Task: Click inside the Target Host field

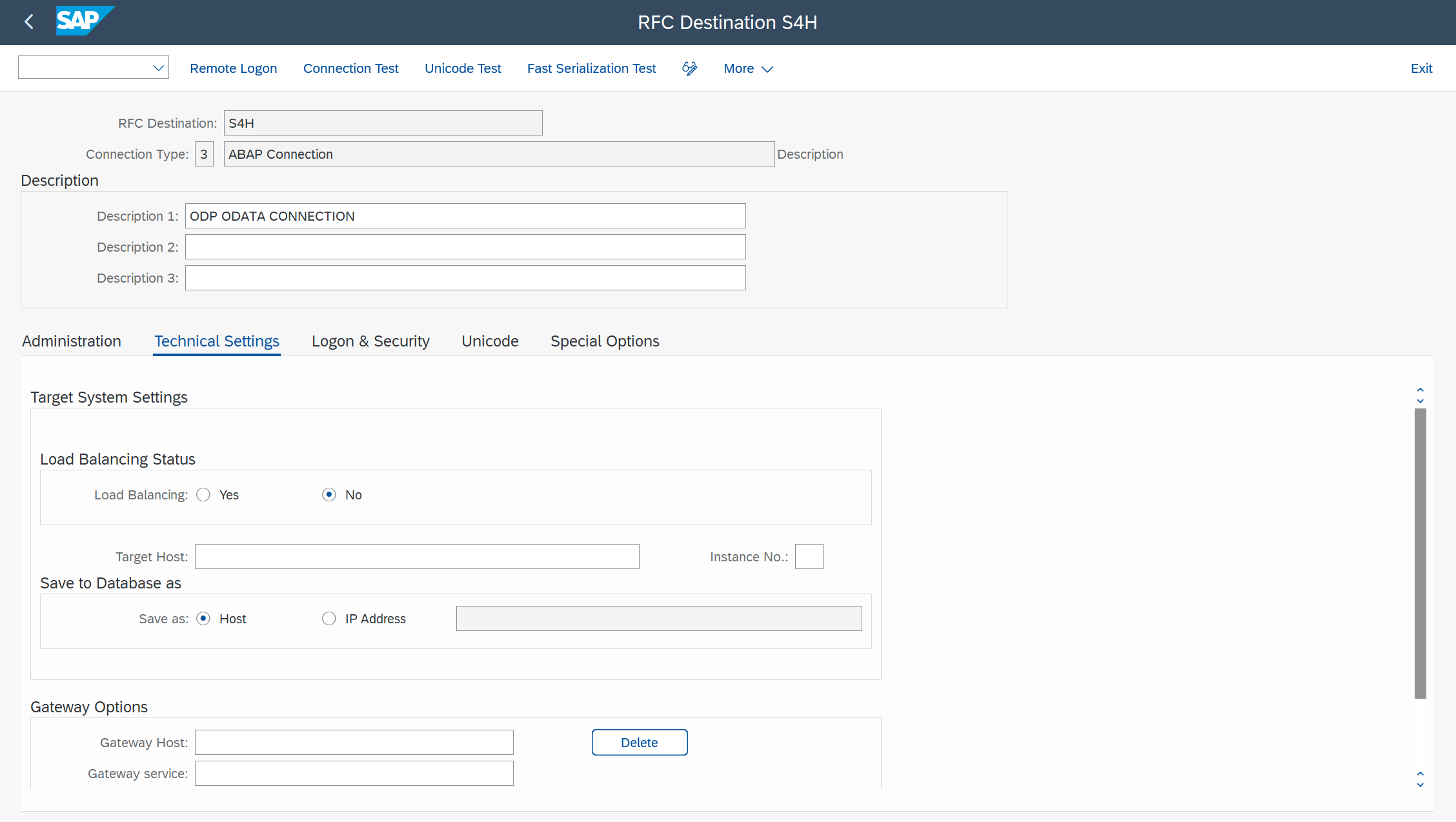Action: [416, 556]
